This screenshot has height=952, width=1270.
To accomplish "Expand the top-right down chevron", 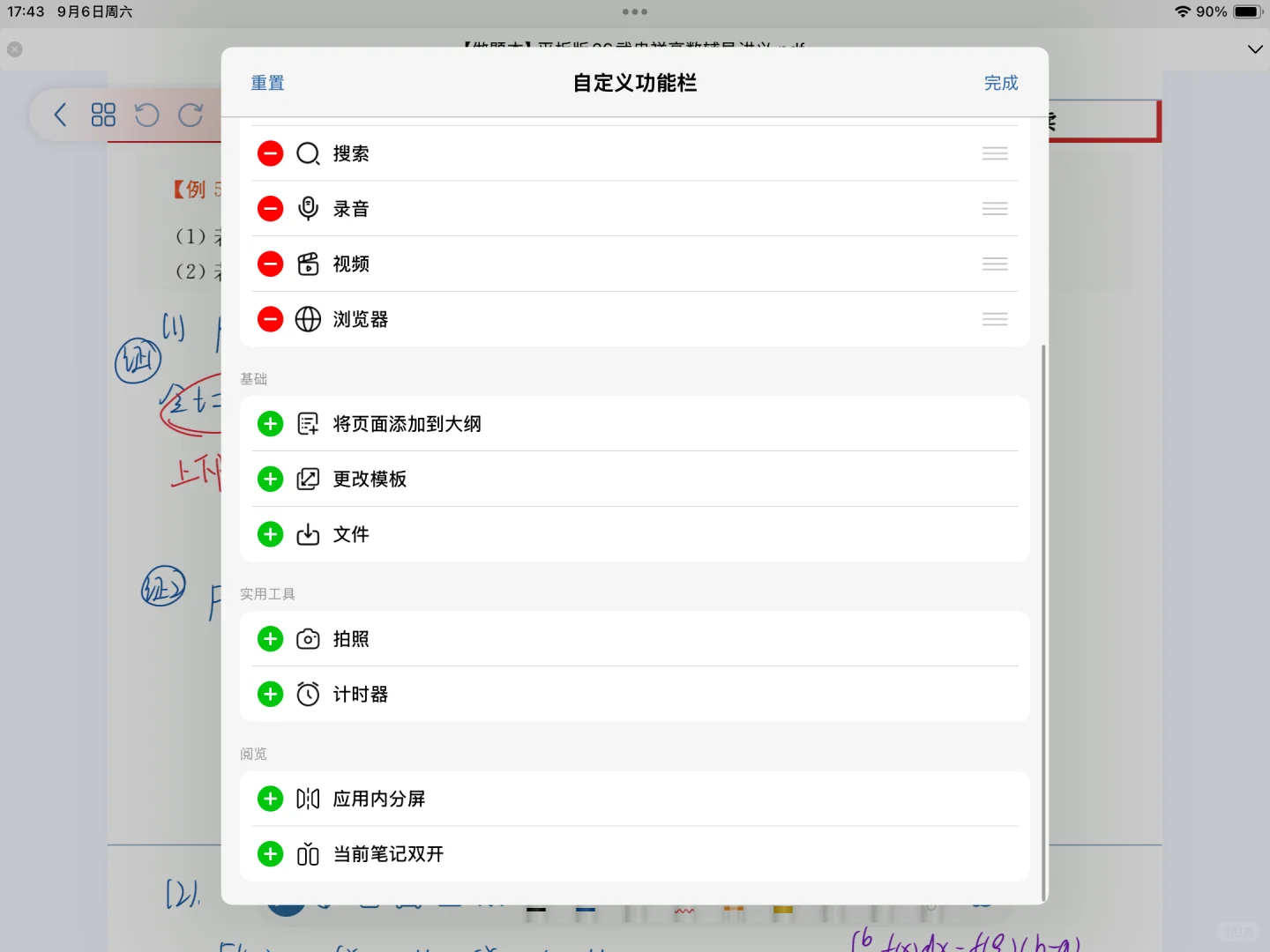I will pyautogui.click(x=1255, y=49).
